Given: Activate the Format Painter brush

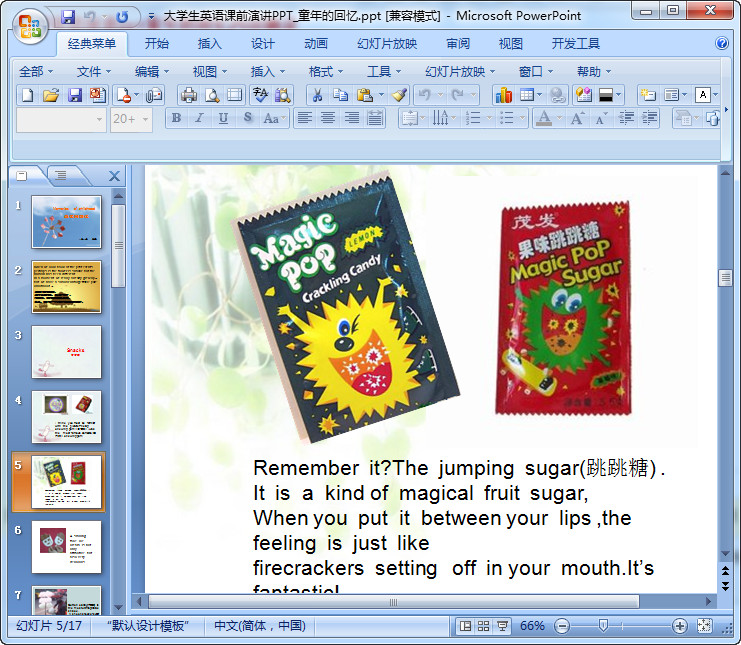Looking at the screenshot, I should (x=400, y=95).
